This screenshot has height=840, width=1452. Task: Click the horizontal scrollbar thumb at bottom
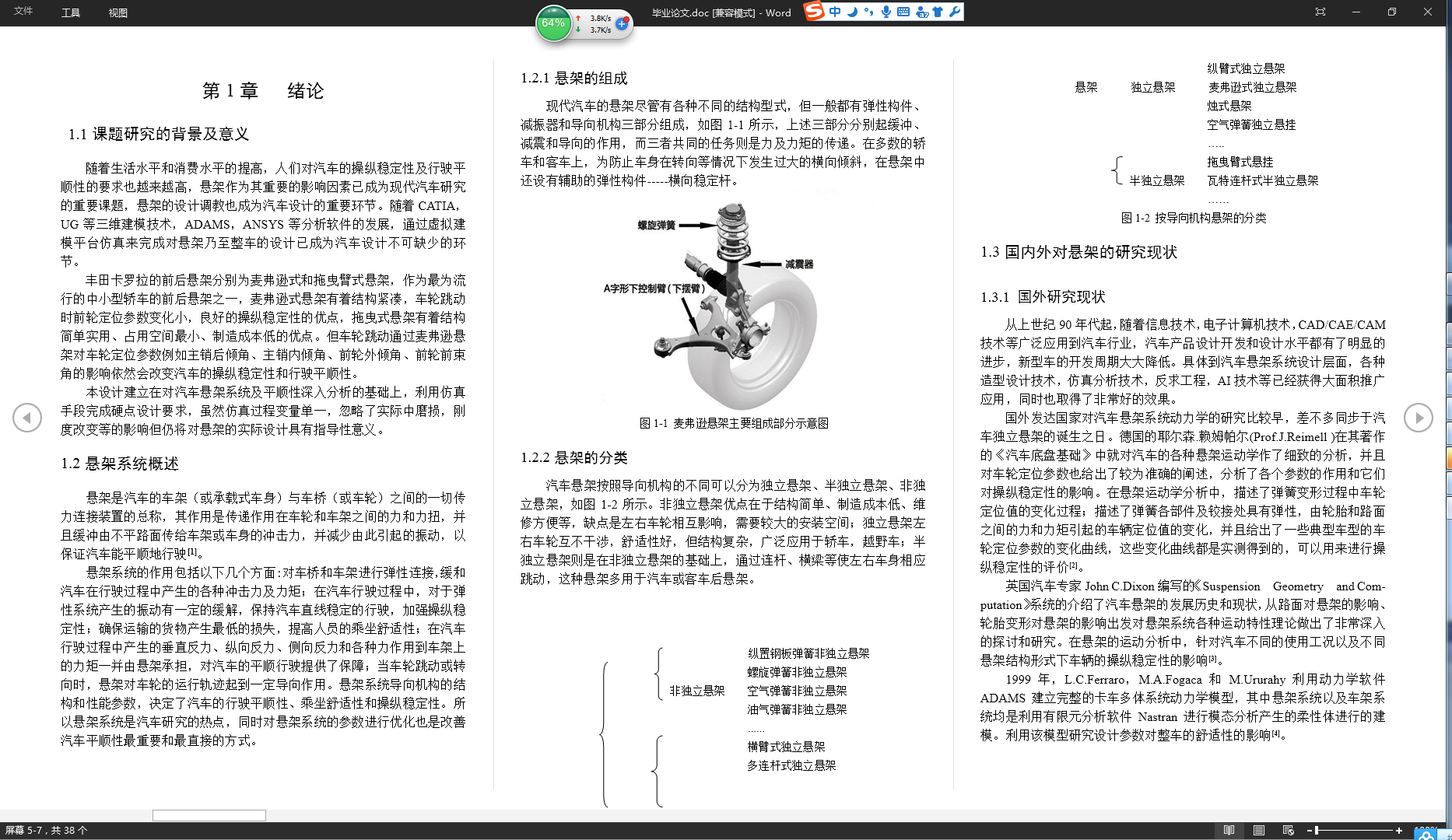tap(209, 815)
